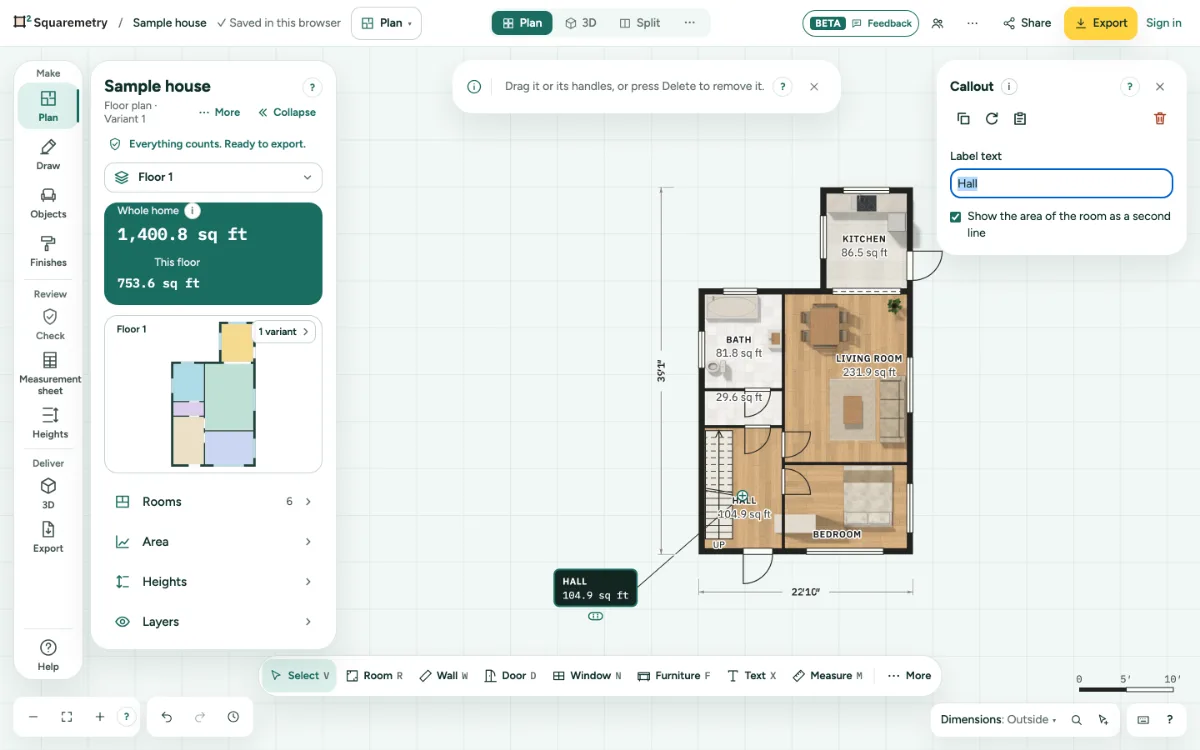Open keyboard shortcuts icon
The image size is (1200, 750).
click(x=1144, y=720)
